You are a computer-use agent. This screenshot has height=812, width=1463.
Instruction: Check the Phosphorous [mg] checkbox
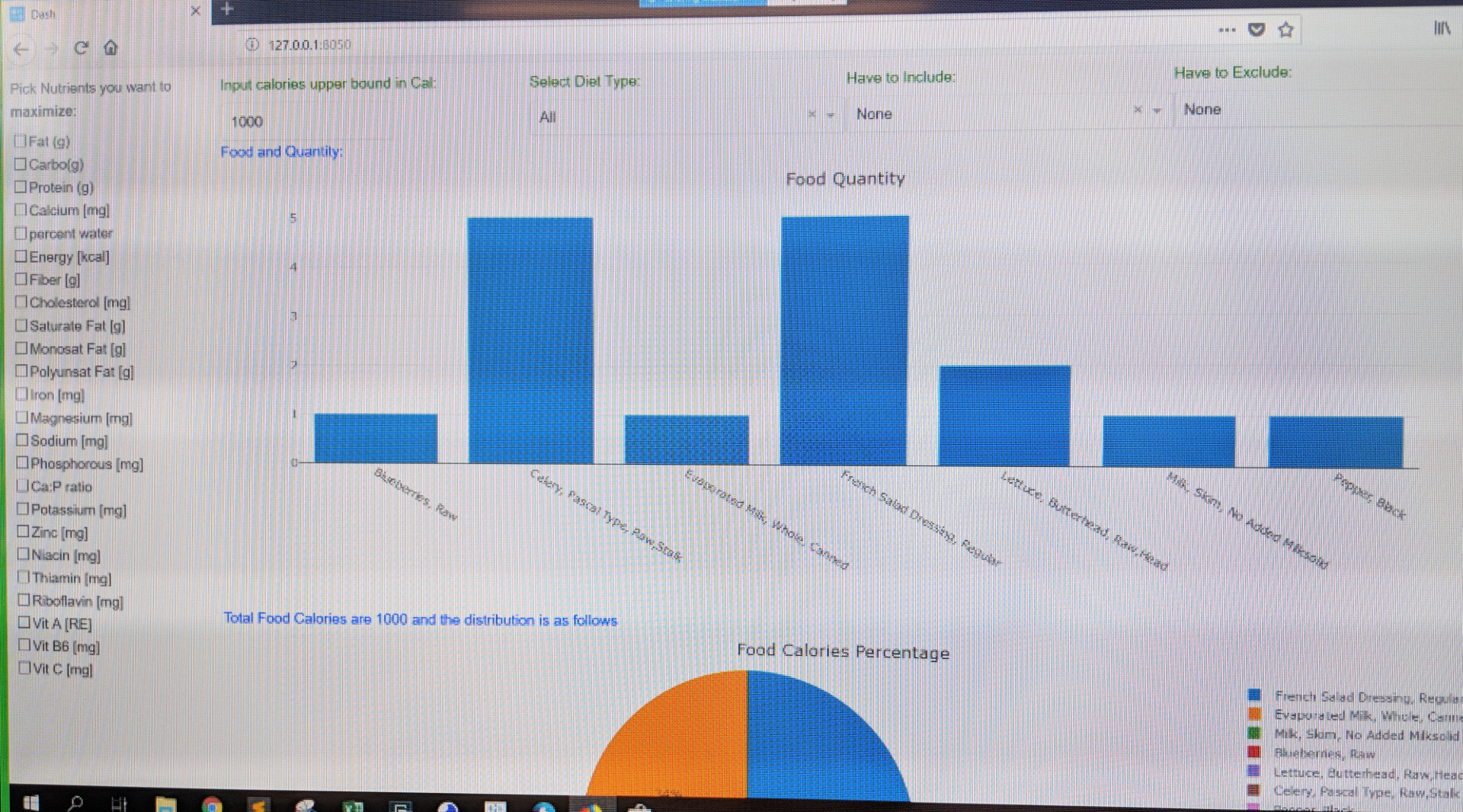[x=23, y=463]
